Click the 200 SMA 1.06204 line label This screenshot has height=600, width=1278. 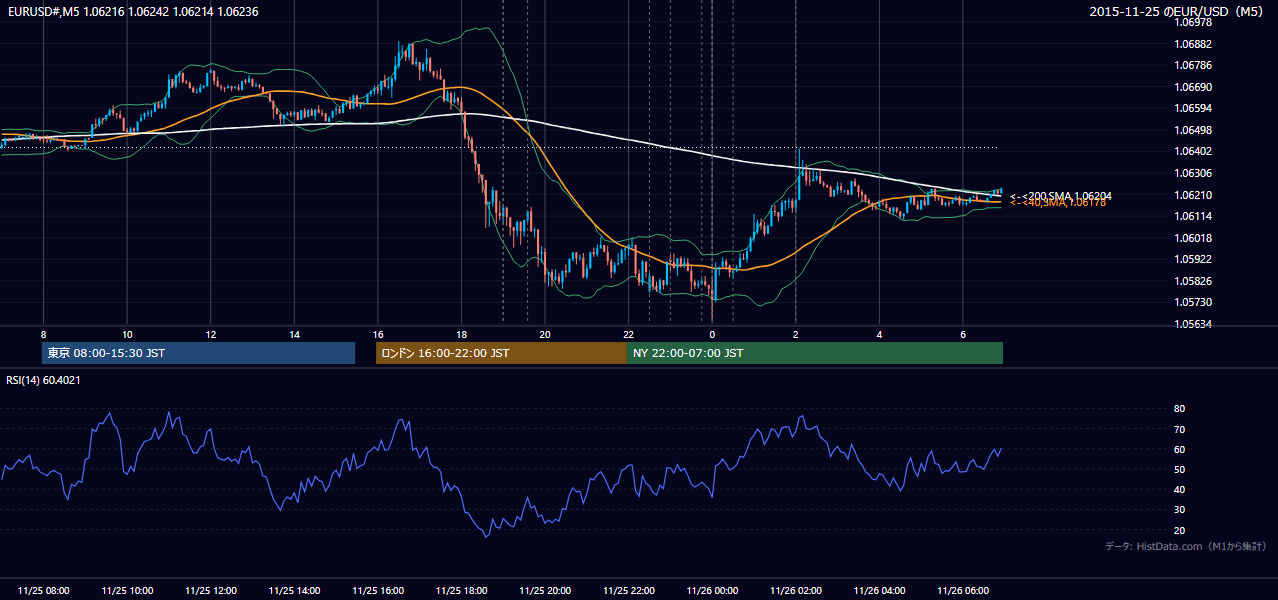coord(1061,196)
